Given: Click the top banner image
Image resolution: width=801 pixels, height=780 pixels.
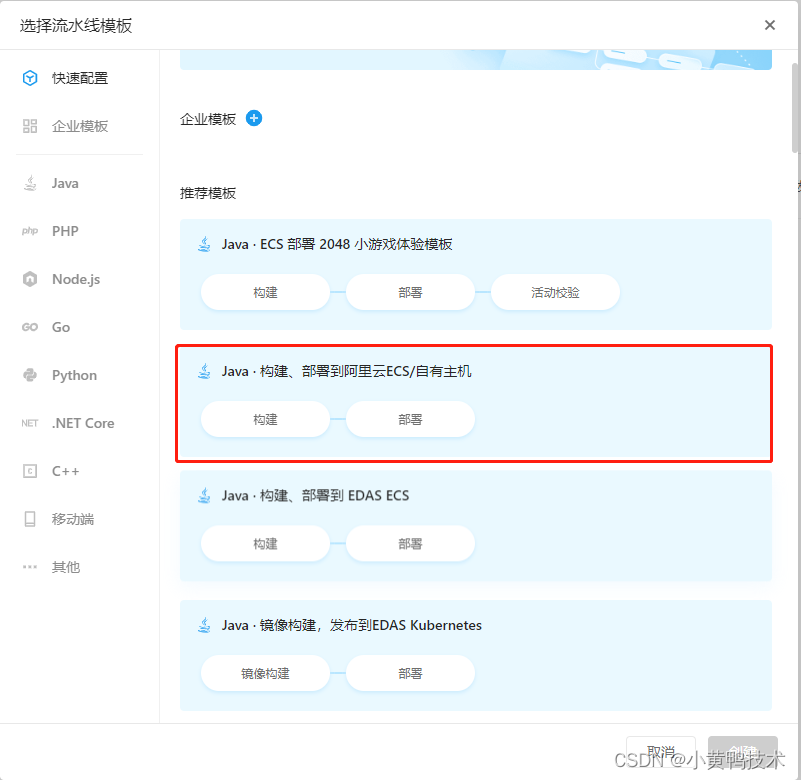Looking at the screenshot, I should click(476, 60).
